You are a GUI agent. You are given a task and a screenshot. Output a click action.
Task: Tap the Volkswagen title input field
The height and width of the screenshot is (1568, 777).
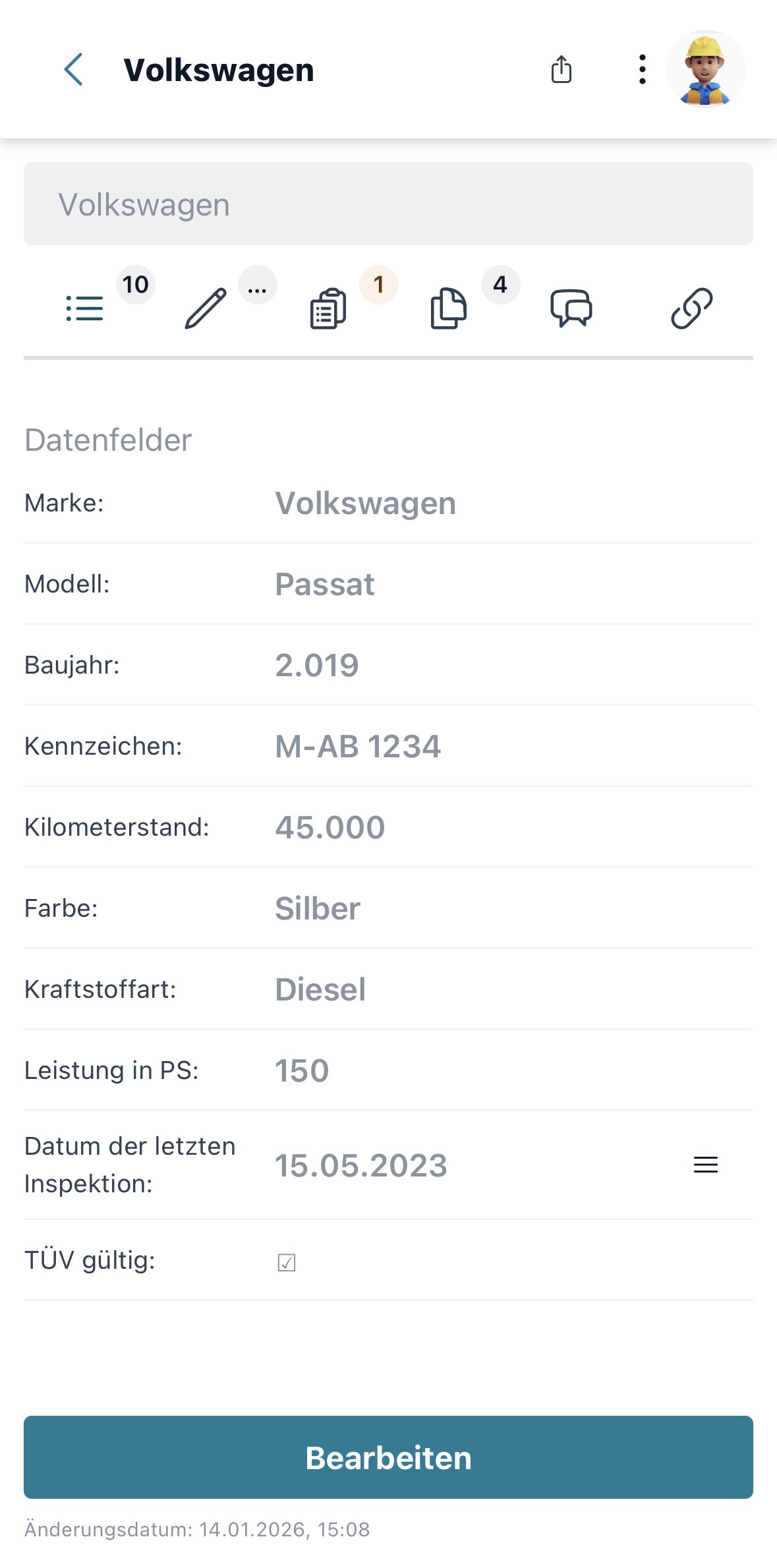click(388, 204)
